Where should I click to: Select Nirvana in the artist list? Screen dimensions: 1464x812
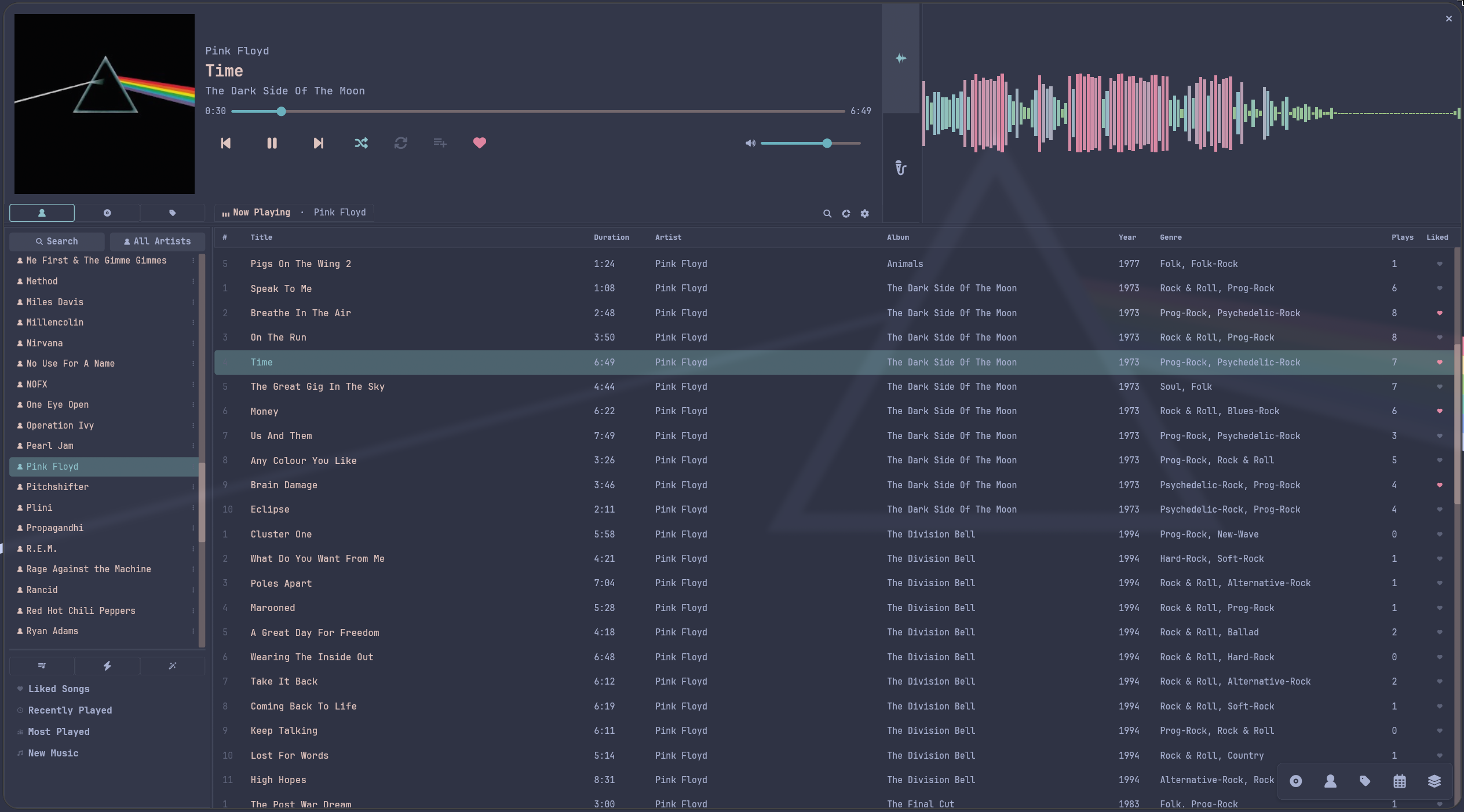(104, 343)
